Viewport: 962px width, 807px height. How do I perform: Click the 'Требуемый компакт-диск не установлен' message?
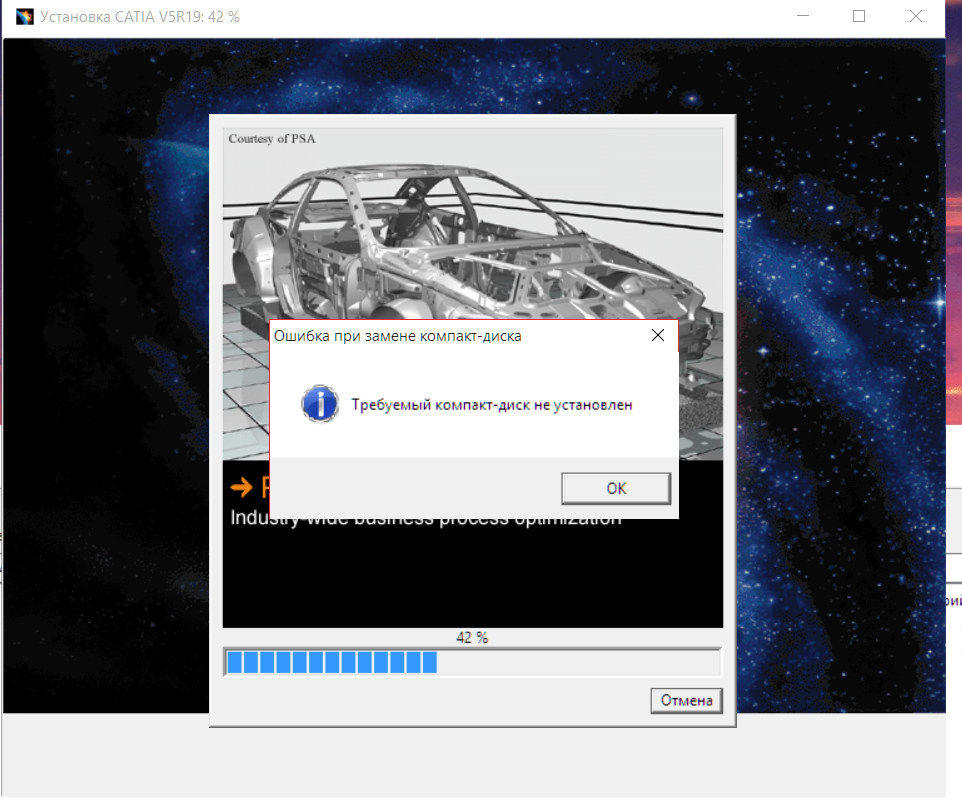pyautogui.click(x=491, y=405)
